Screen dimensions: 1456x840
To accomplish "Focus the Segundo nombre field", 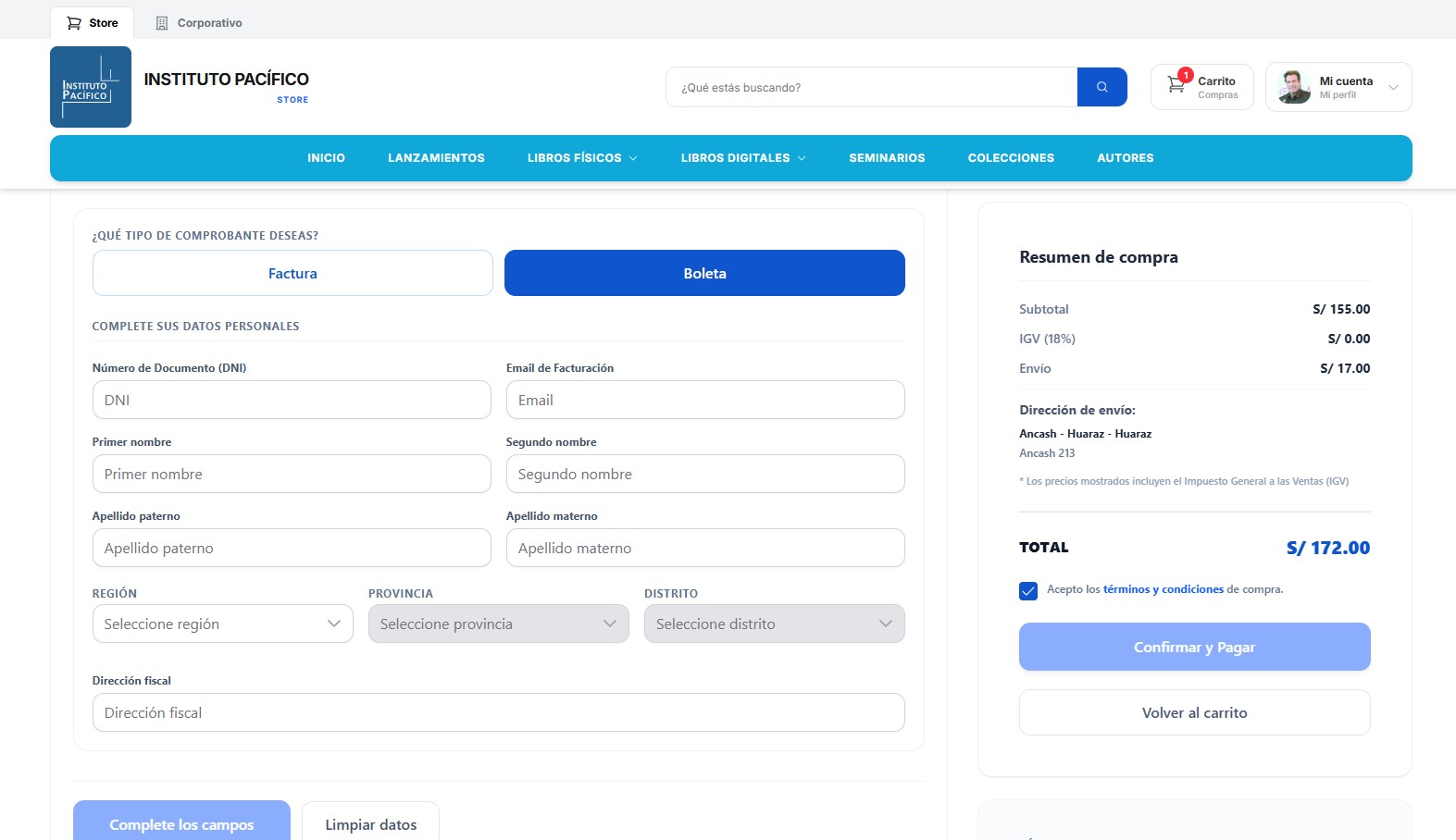I will point(705,474).
